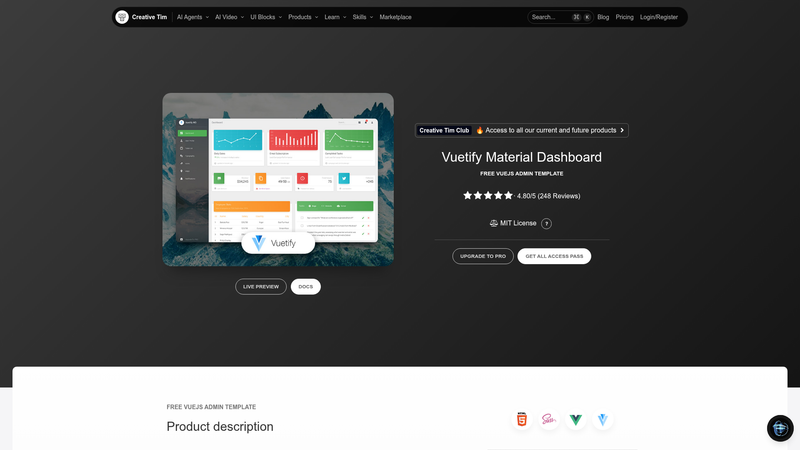
Task: Open the Blog nav link
Action: pos(603,17)
